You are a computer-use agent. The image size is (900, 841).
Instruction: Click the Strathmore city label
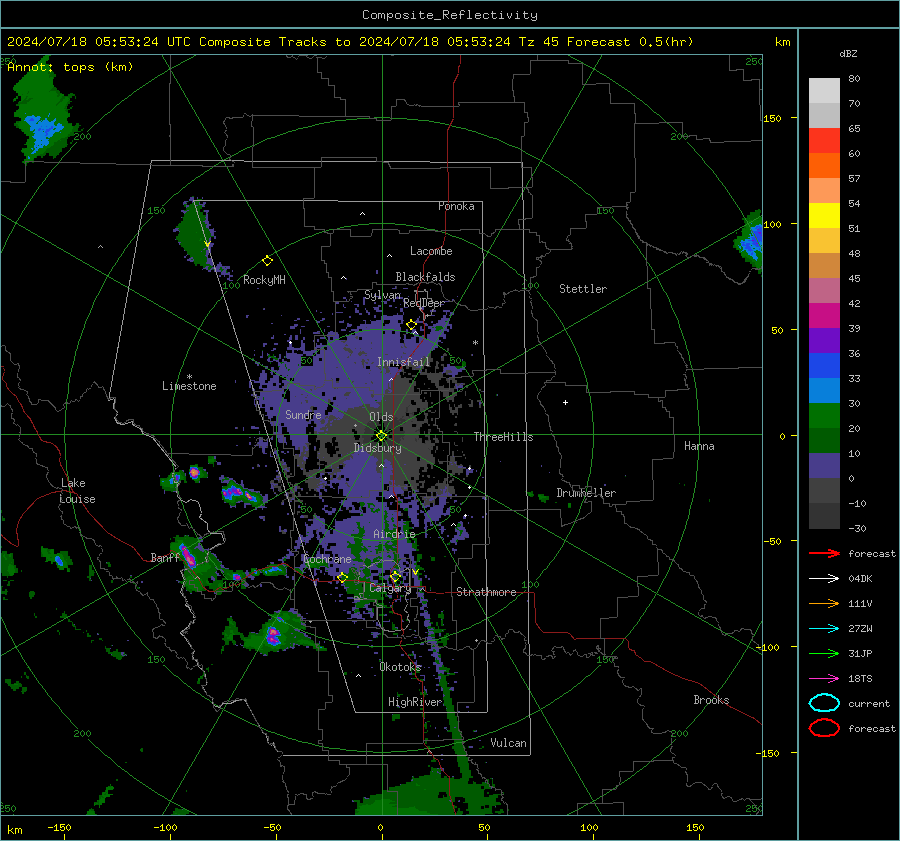486,592
